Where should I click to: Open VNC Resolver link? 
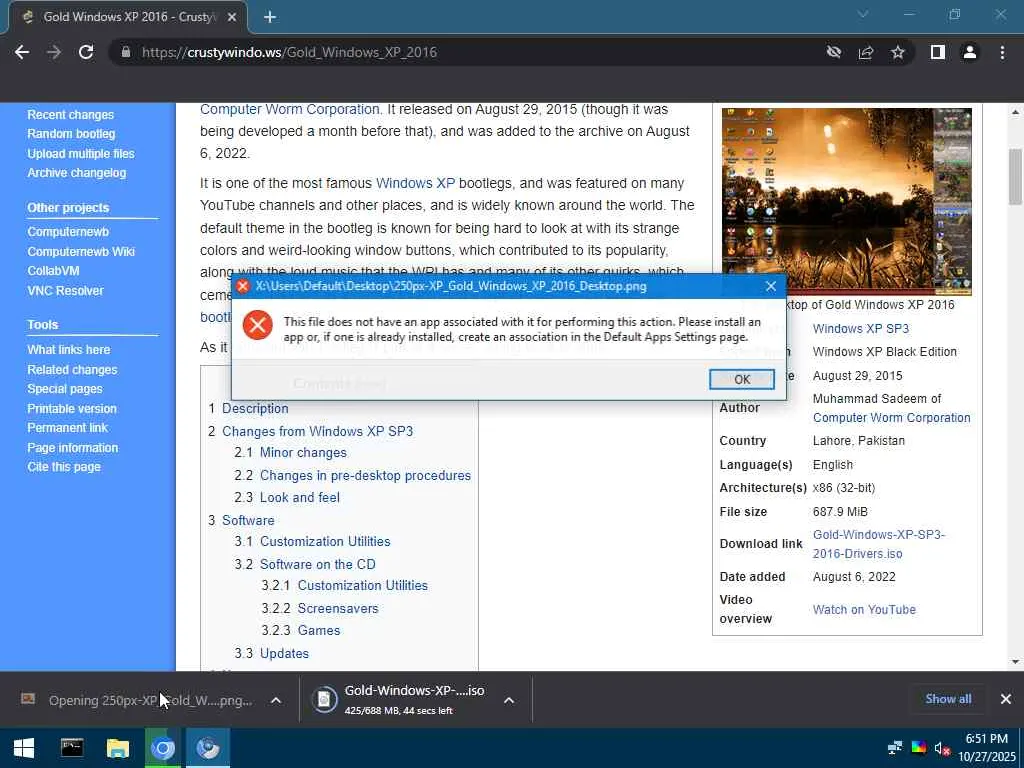(x=65, y=291)
